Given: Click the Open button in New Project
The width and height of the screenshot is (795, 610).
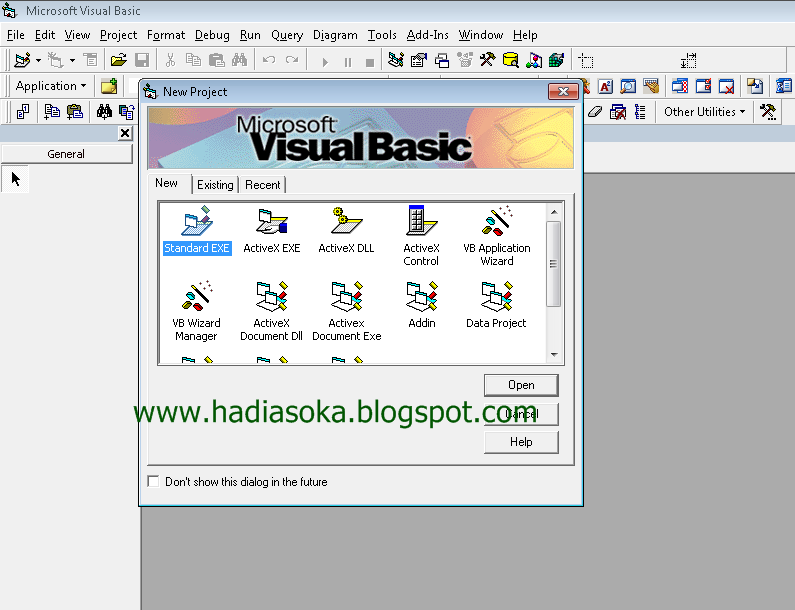Looking at the screenshot, I should coord(521,385).
